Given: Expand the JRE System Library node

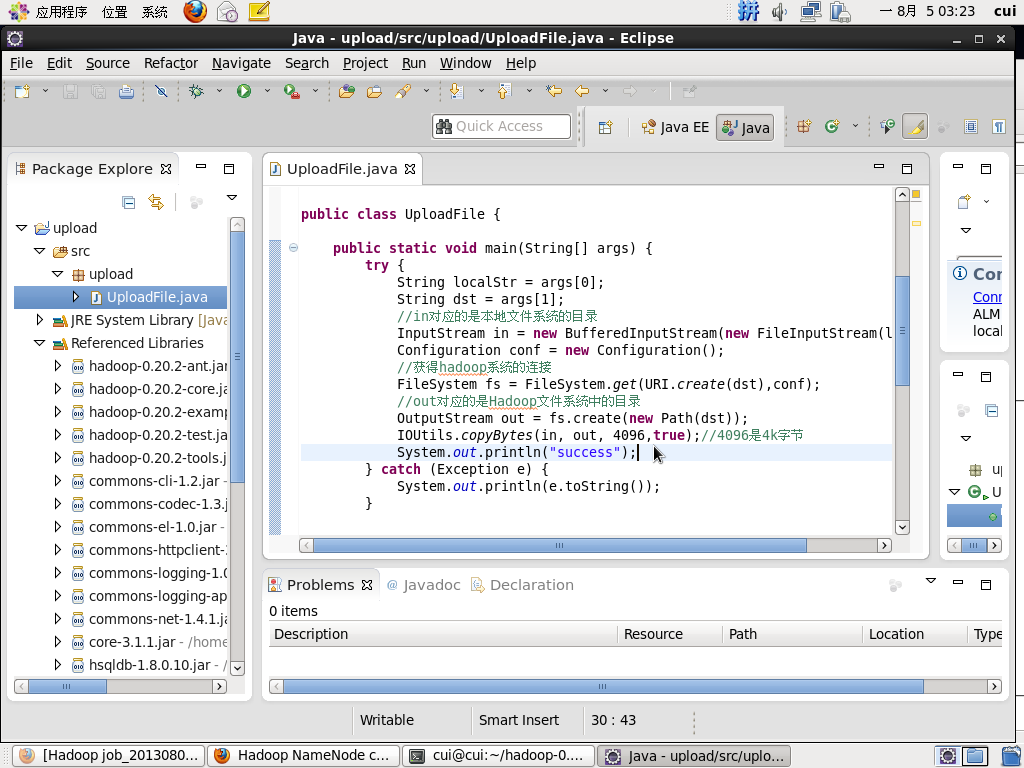Looking at the screenshot, I should coord(40,320).
